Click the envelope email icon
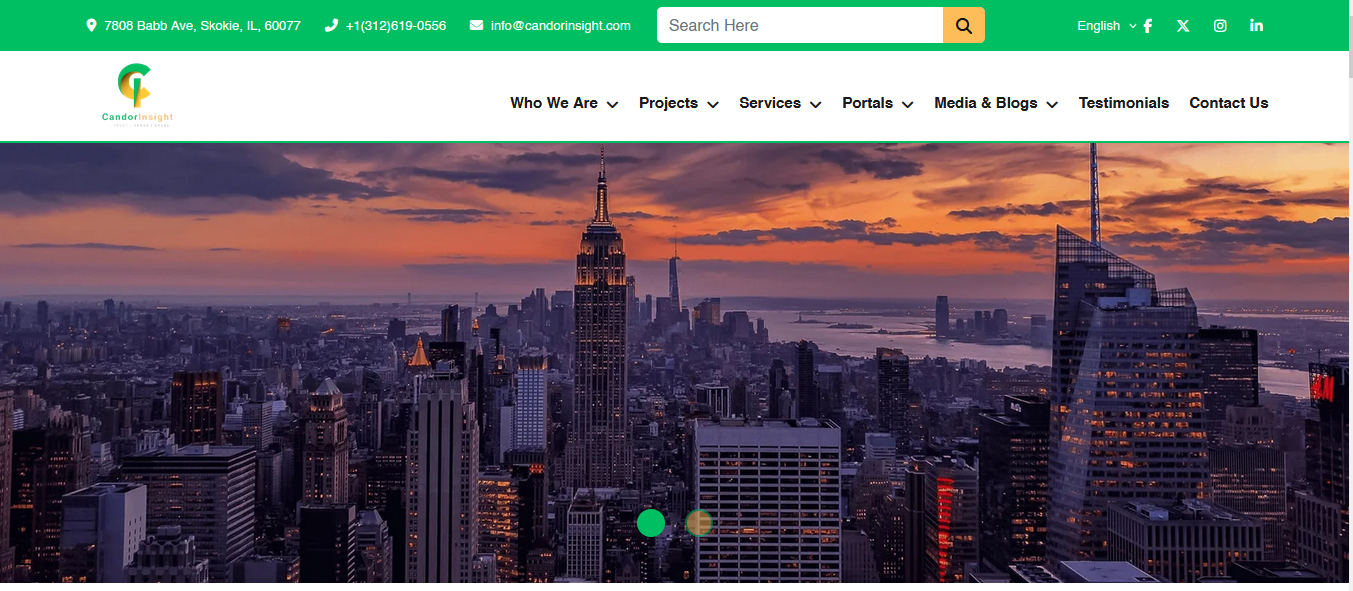The height and width of the screenshot is (591, 1353). pyautogui.click(x=476, y=26)
